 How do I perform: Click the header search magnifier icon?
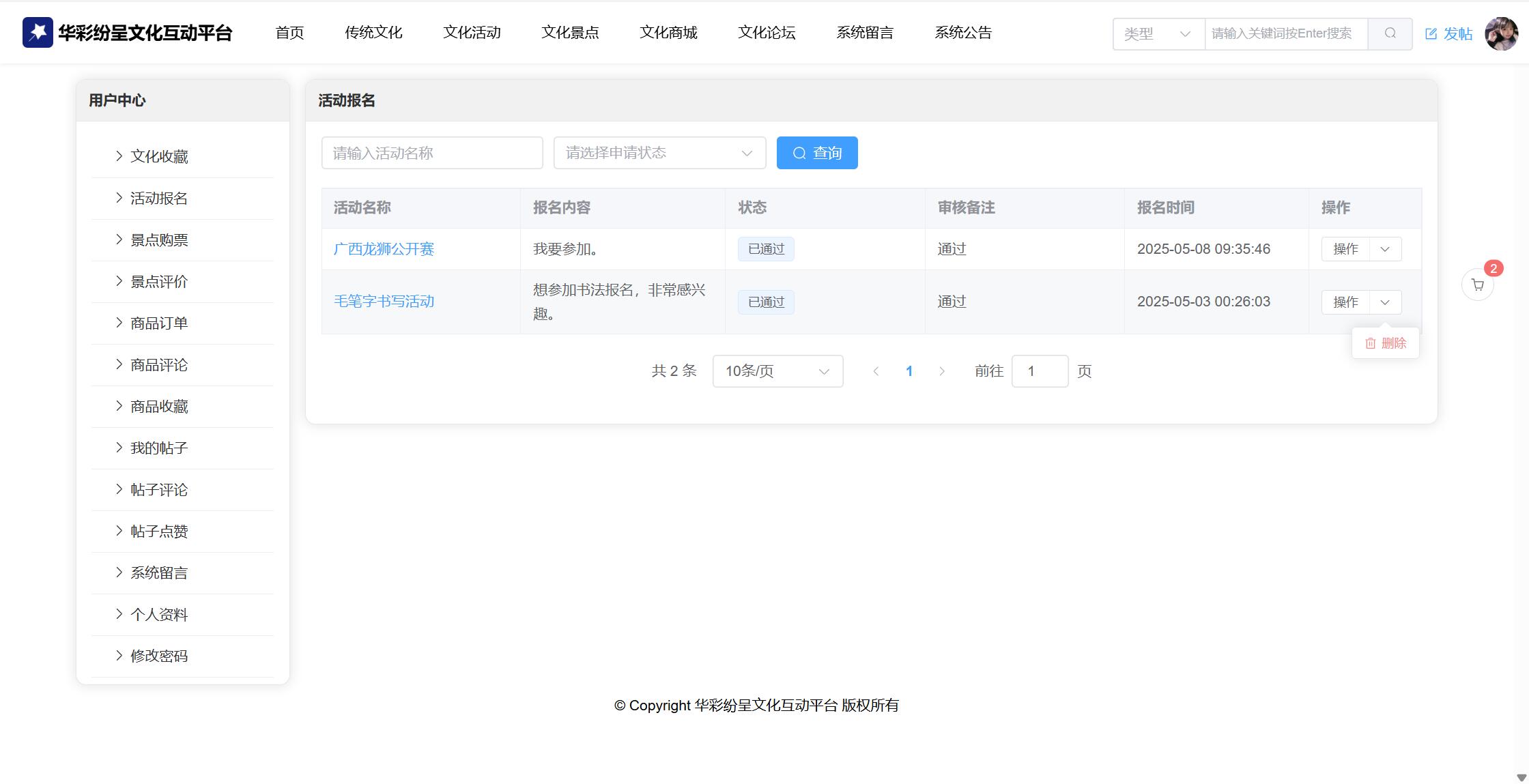pos(1390,33)
